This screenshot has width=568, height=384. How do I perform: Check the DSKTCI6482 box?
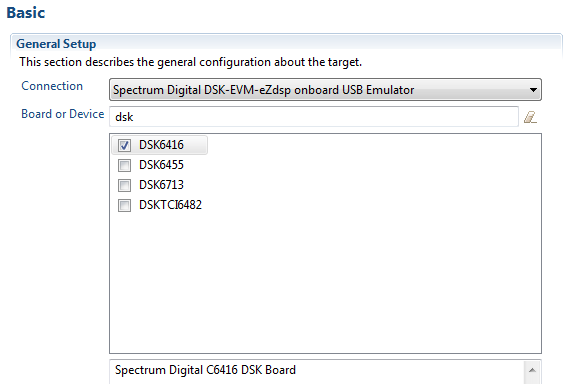(124, 205)
